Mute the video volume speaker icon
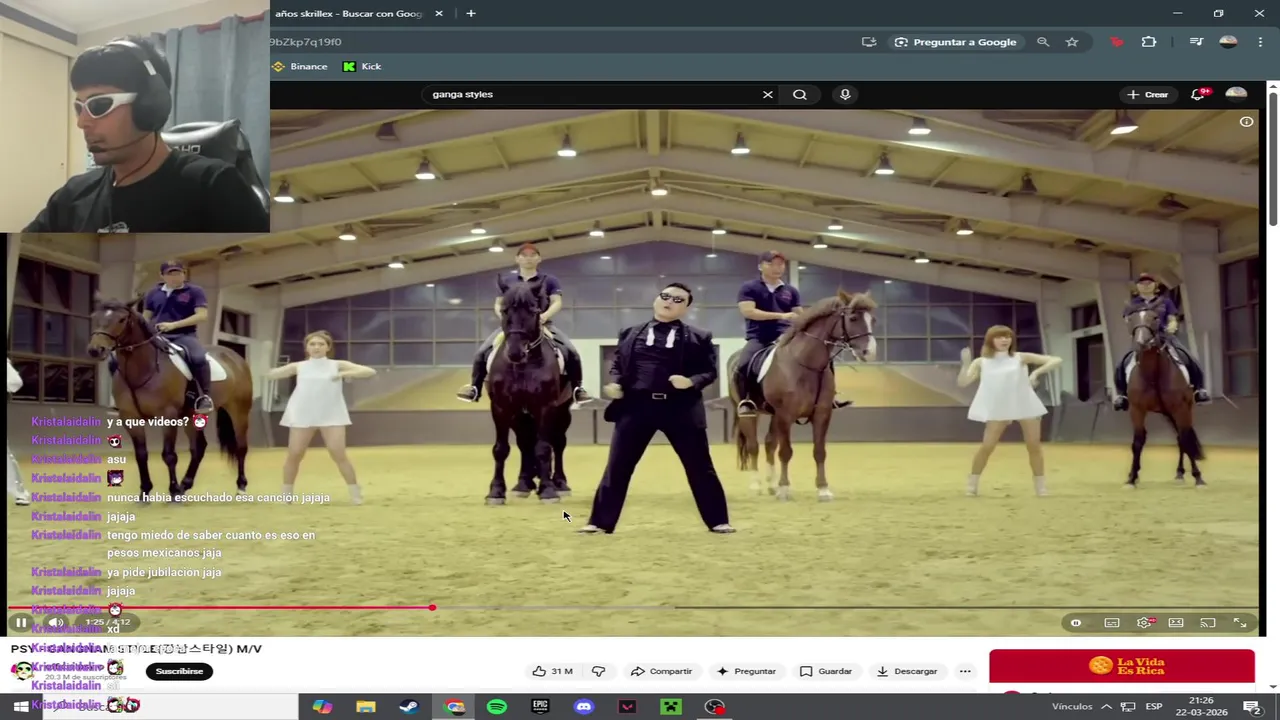The height and width of the screenshot is (720, 1280). (55, 622)
